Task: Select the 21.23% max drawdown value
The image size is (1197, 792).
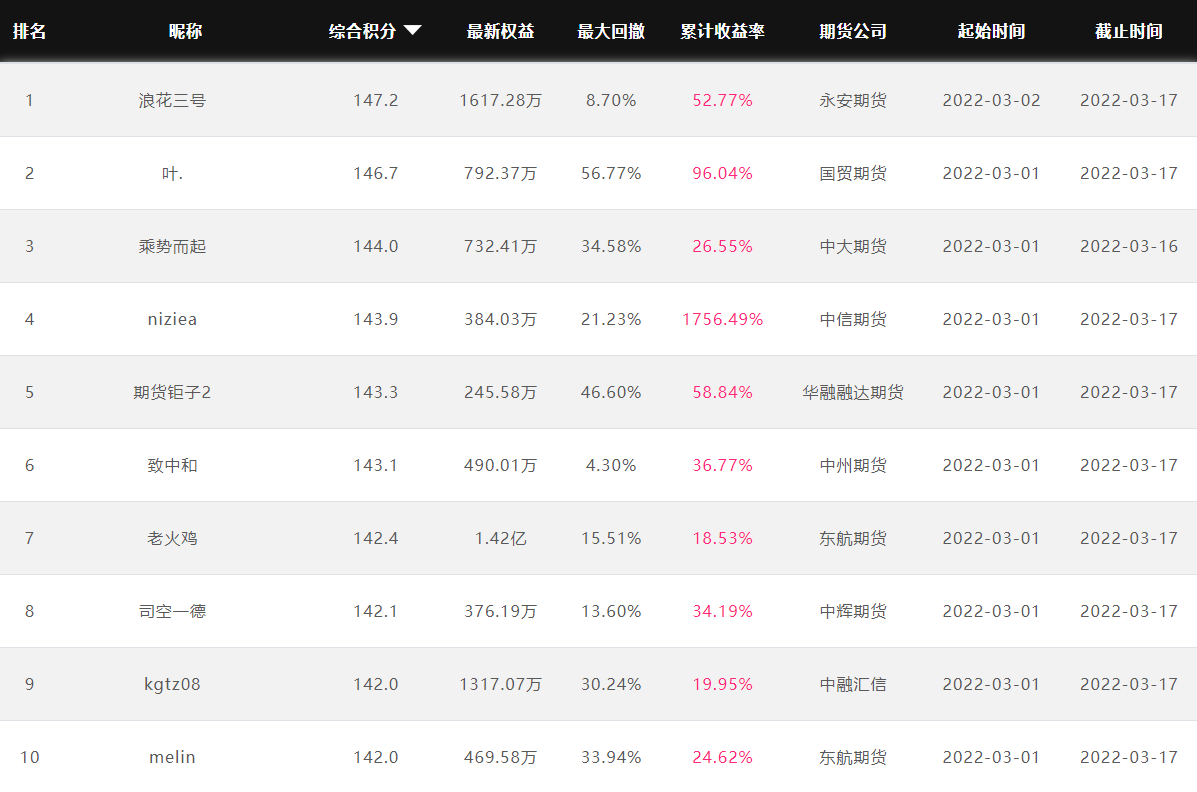Action: [x=611, y=319]
